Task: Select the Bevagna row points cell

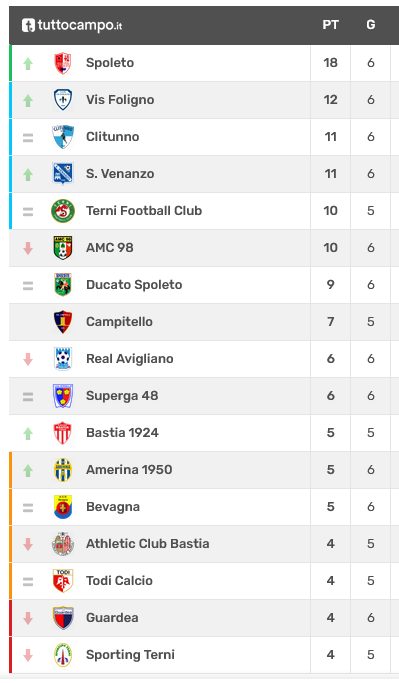Action: click(331, 507)
